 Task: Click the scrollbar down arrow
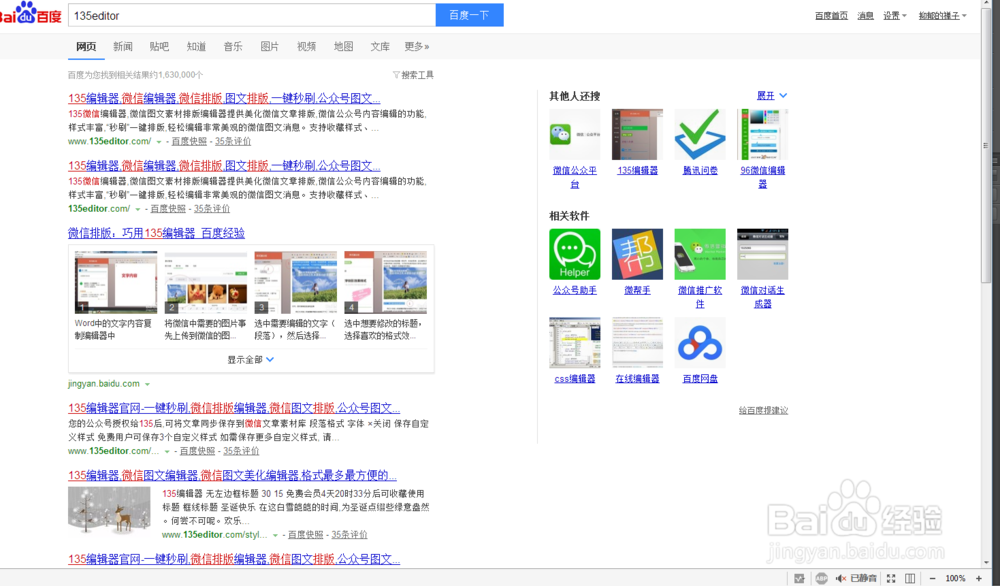coord(986,563)
